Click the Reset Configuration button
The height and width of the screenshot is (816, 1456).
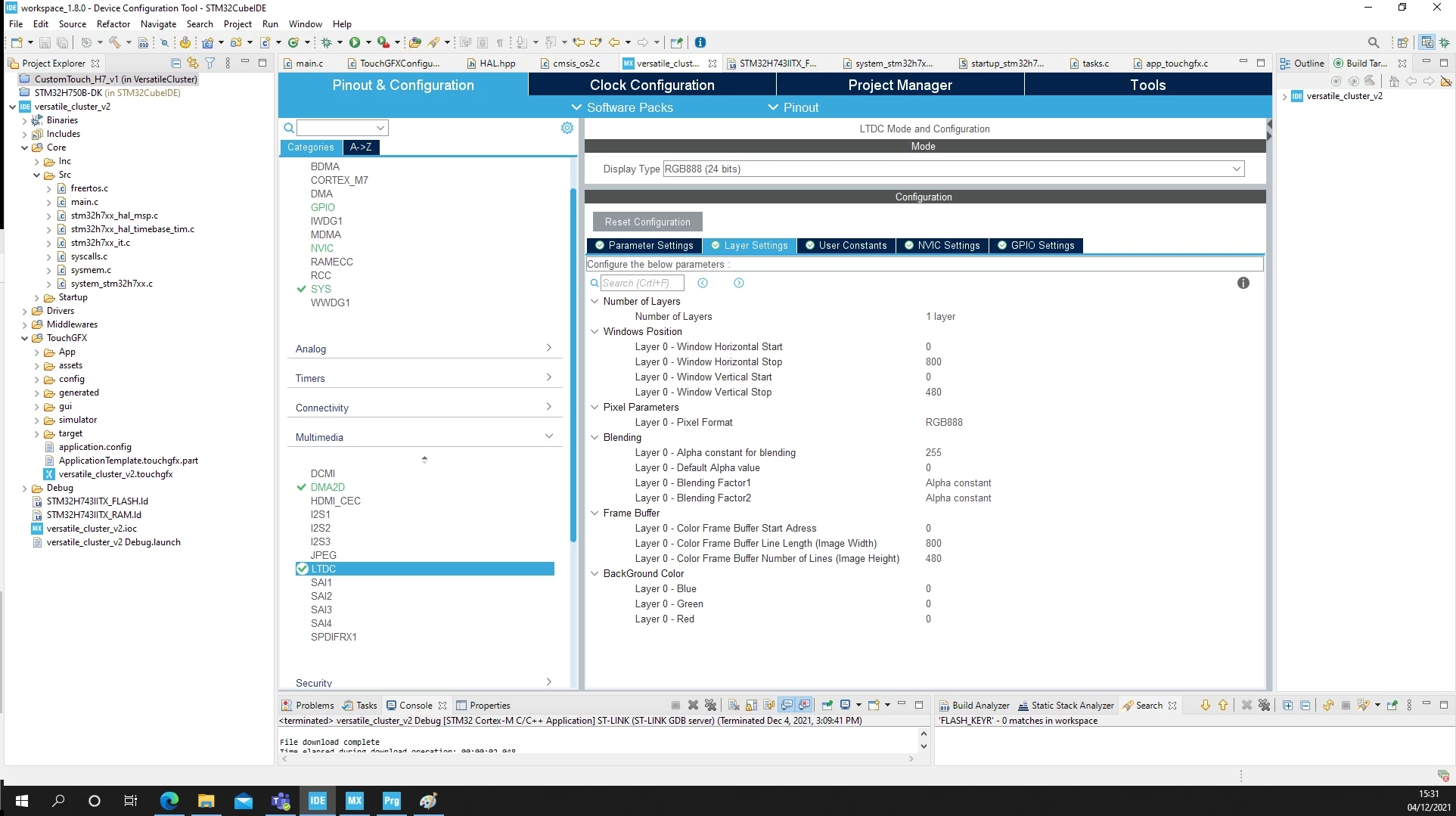tap(647, 222)
